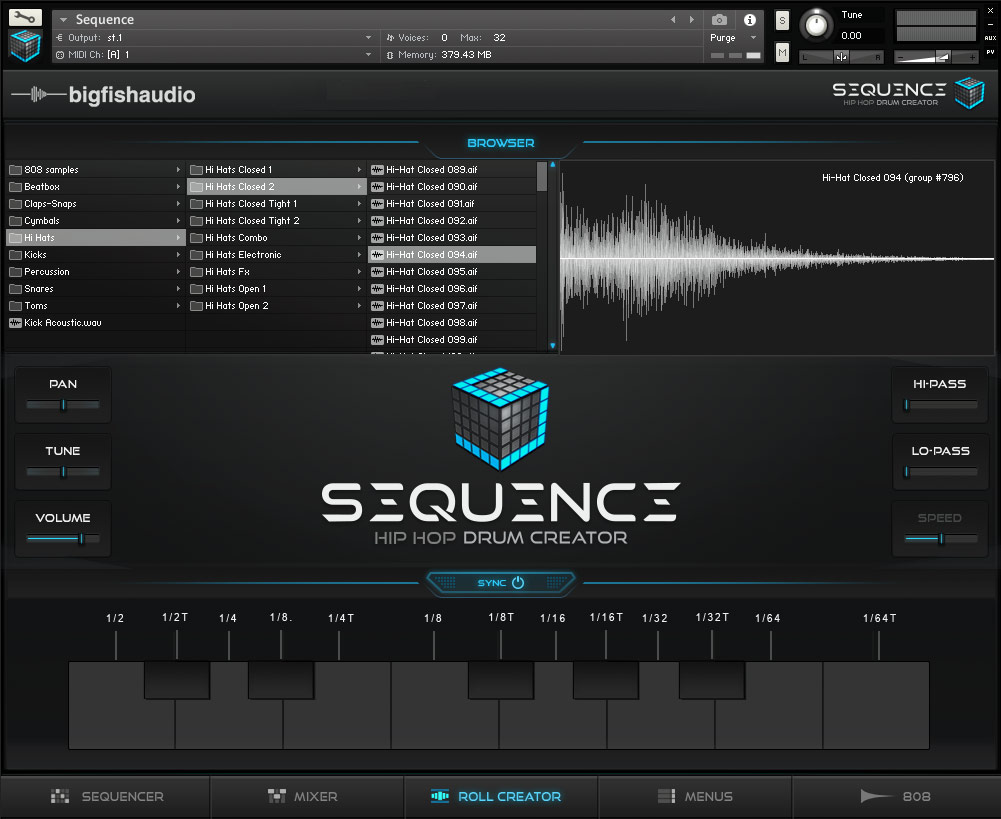Screen dimensions: 1001x819
Task: Mute the Sequence instrument with the M button
Action: 782,51
